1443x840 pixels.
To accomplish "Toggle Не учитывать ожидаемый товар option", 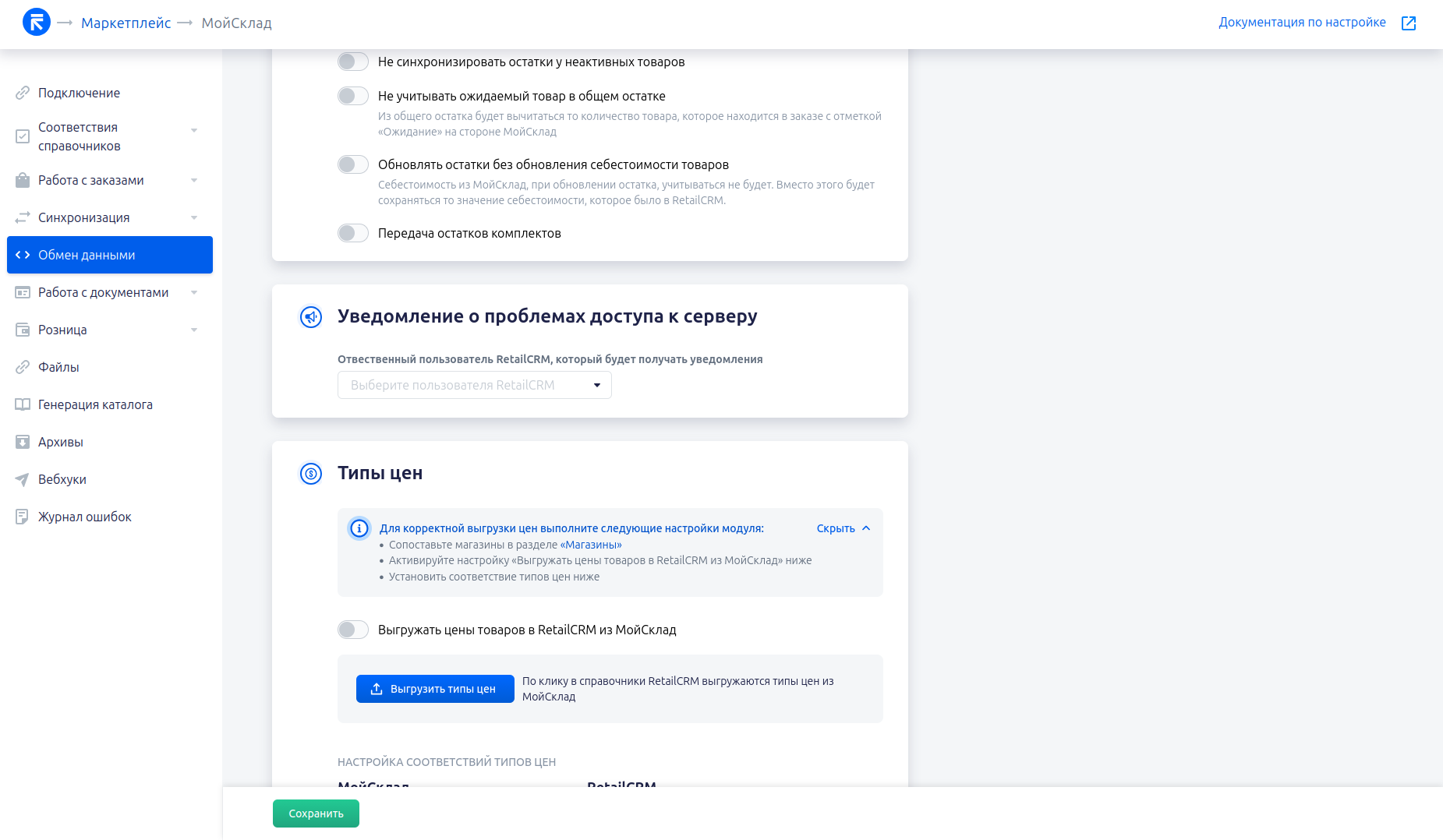I will click(x=353, y=96).
